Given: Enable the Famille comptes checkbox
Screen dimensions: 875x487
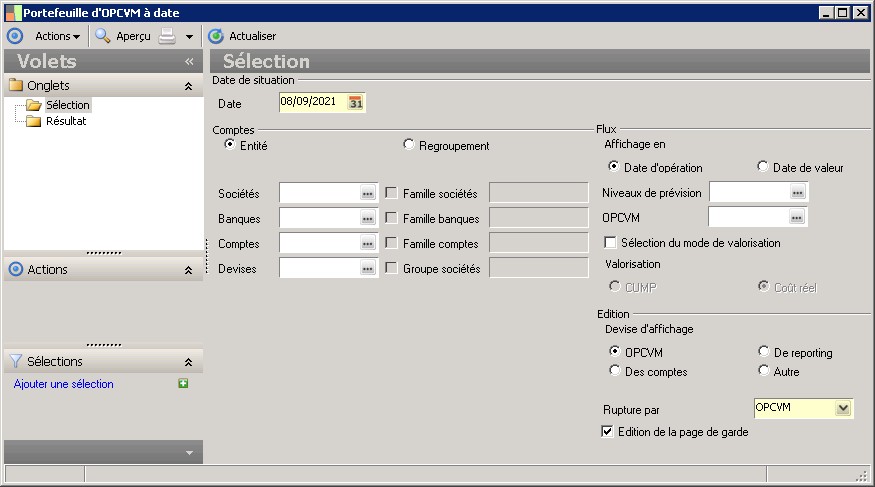Looking at the screenshot, I should [x=391, y=243].
